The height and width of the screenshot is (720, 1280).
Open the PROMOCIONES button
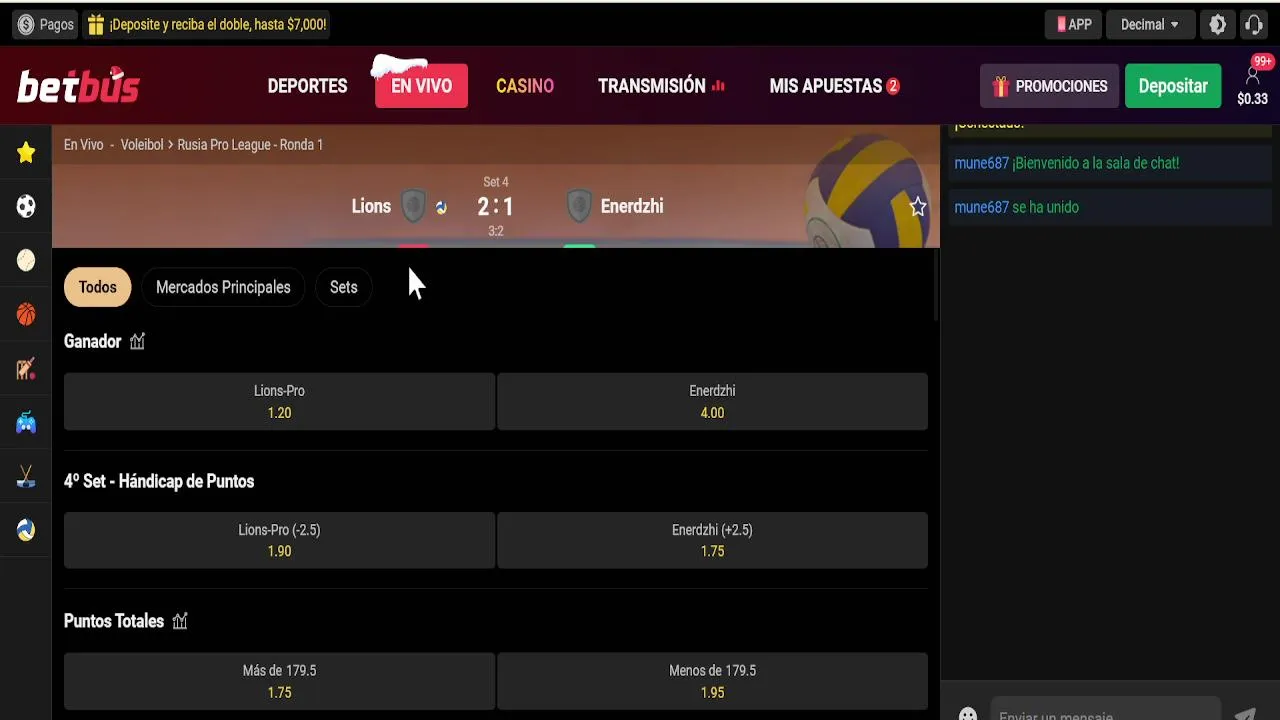click(x=1049, y=86)
